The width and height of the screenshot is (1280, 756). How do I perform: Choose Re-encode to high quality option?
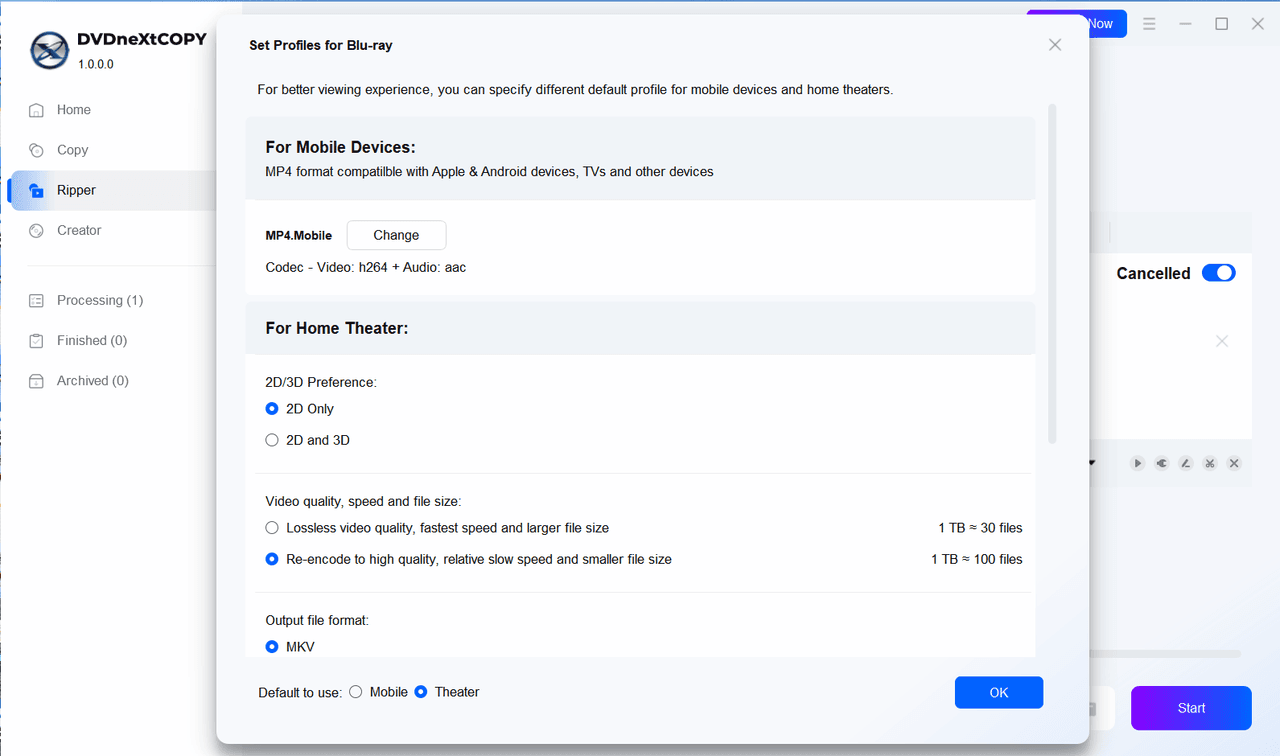click(469, 559)
